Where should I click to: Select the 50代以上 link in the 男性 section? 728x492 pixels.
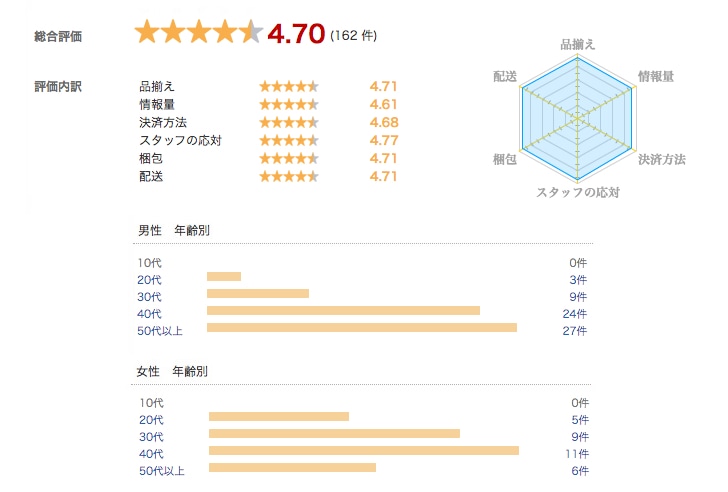click(x=160, y=331)
